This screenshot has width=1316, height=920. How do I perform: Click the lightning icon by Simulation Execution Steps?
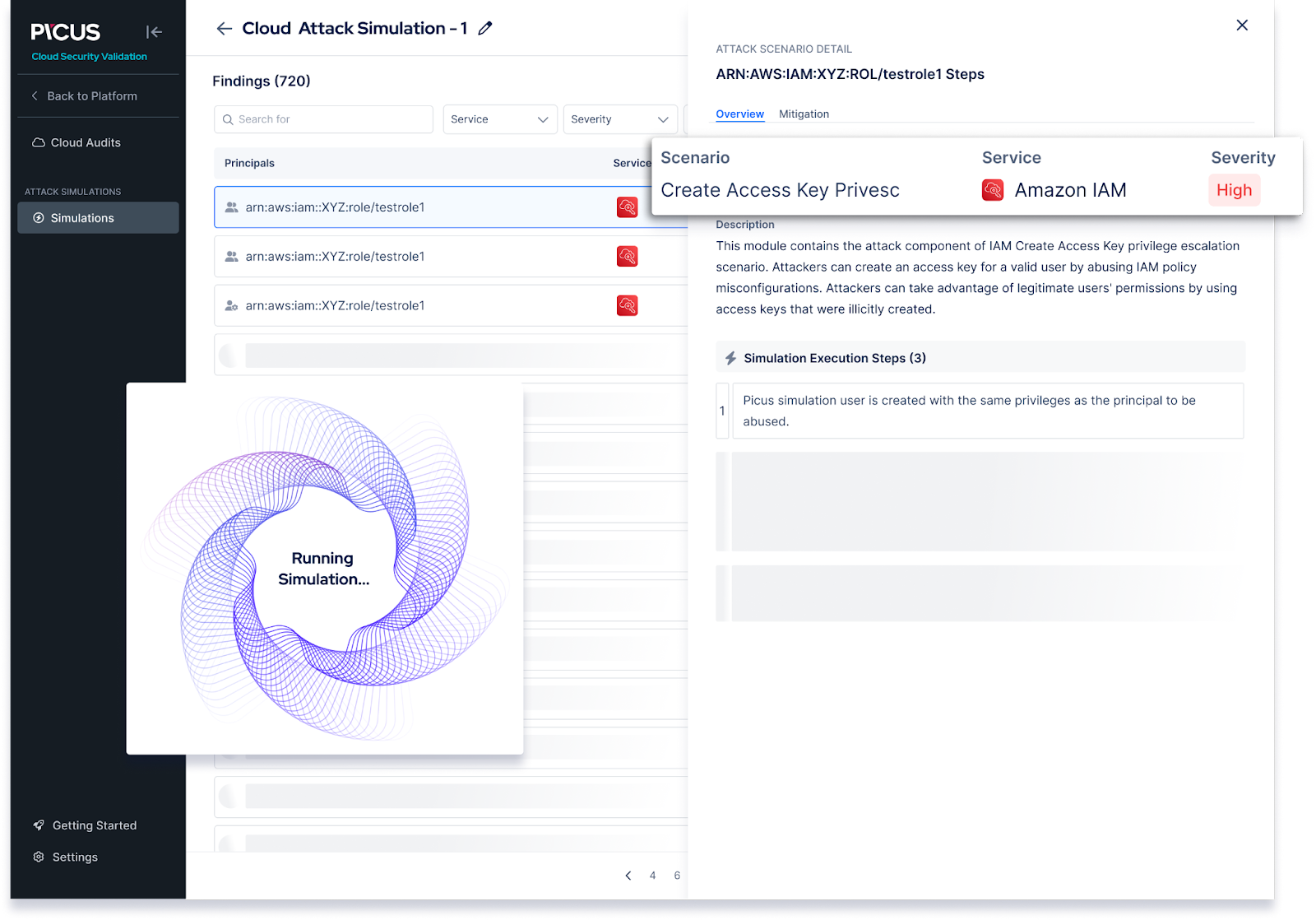point(730,358)
